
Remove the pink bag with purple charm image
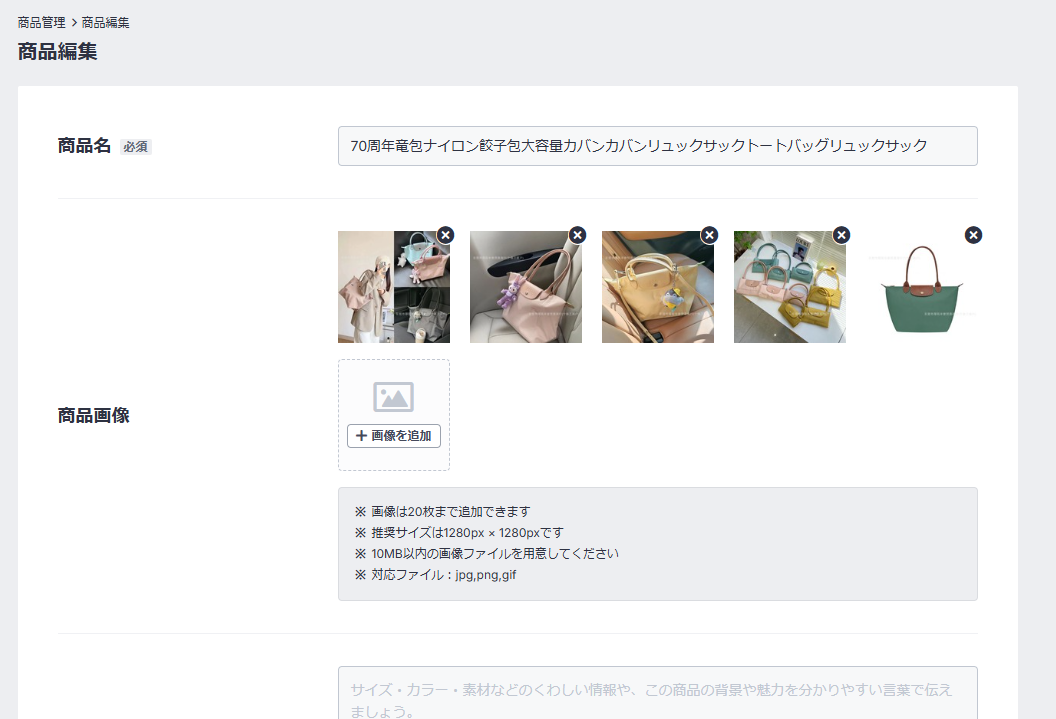click(x=577, y=235)
